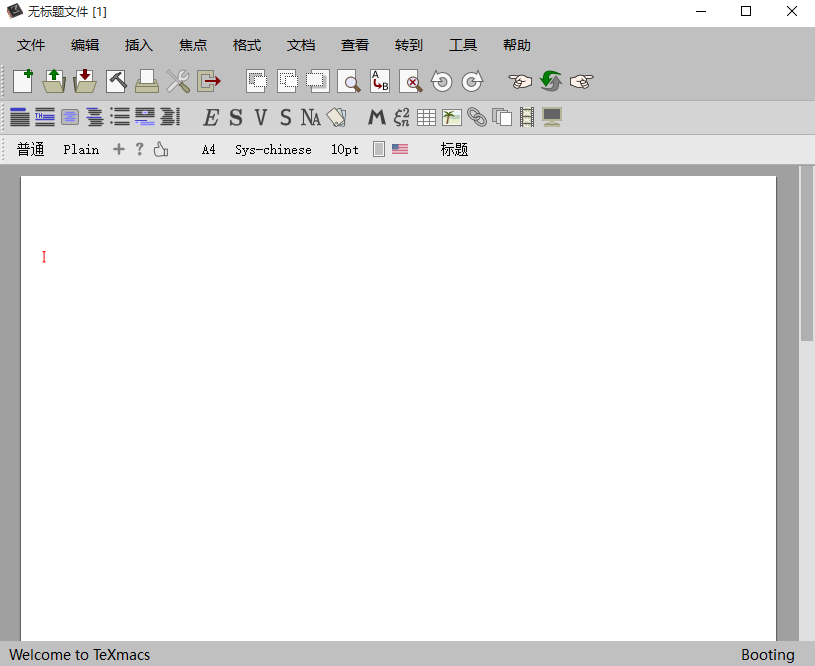Insert a hyperlink using the chain icon

477,118
